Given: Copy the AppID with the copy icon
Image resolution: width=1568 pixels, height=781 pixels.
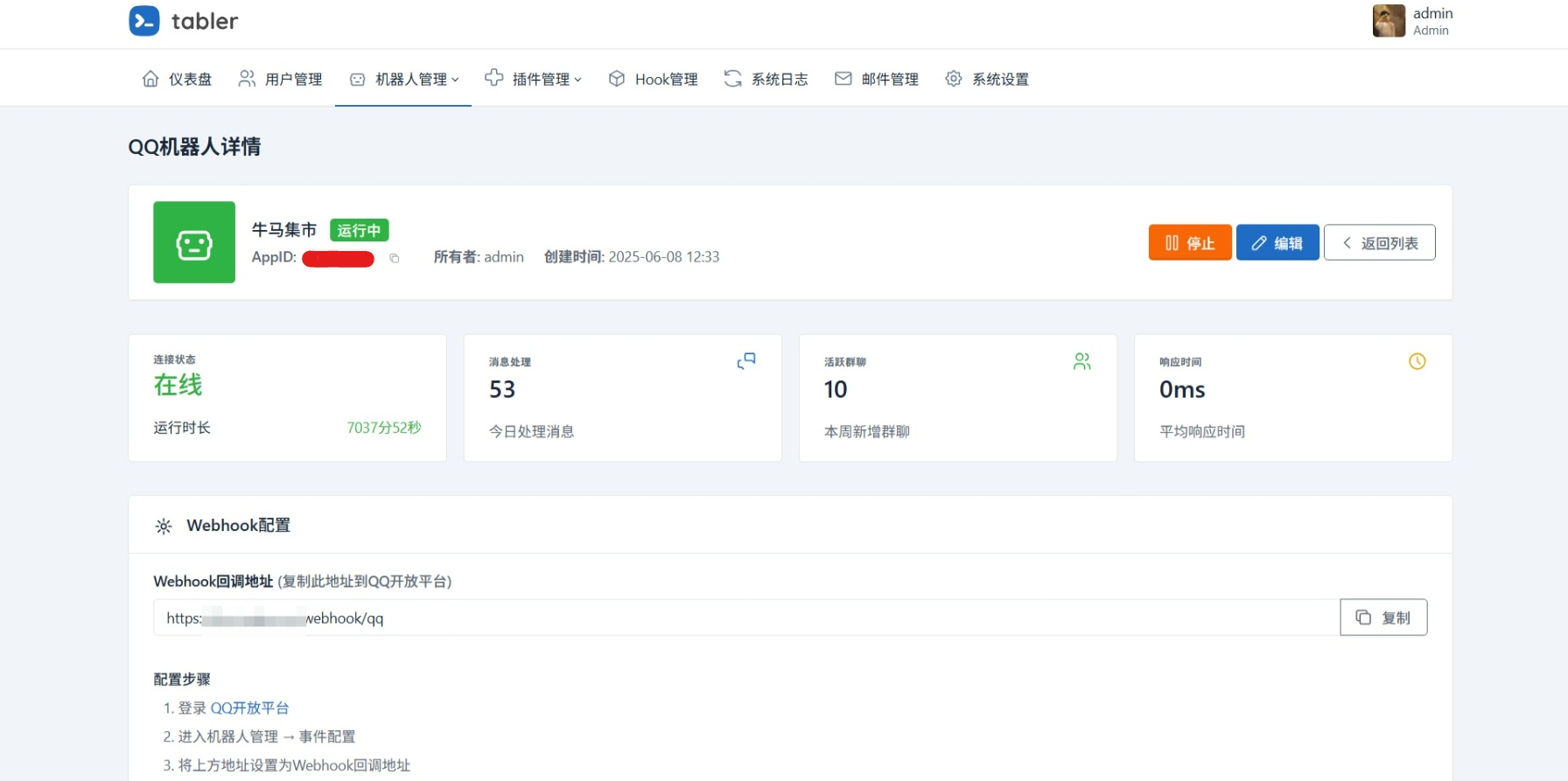Looking at the screenshot, I should [395, 258].
